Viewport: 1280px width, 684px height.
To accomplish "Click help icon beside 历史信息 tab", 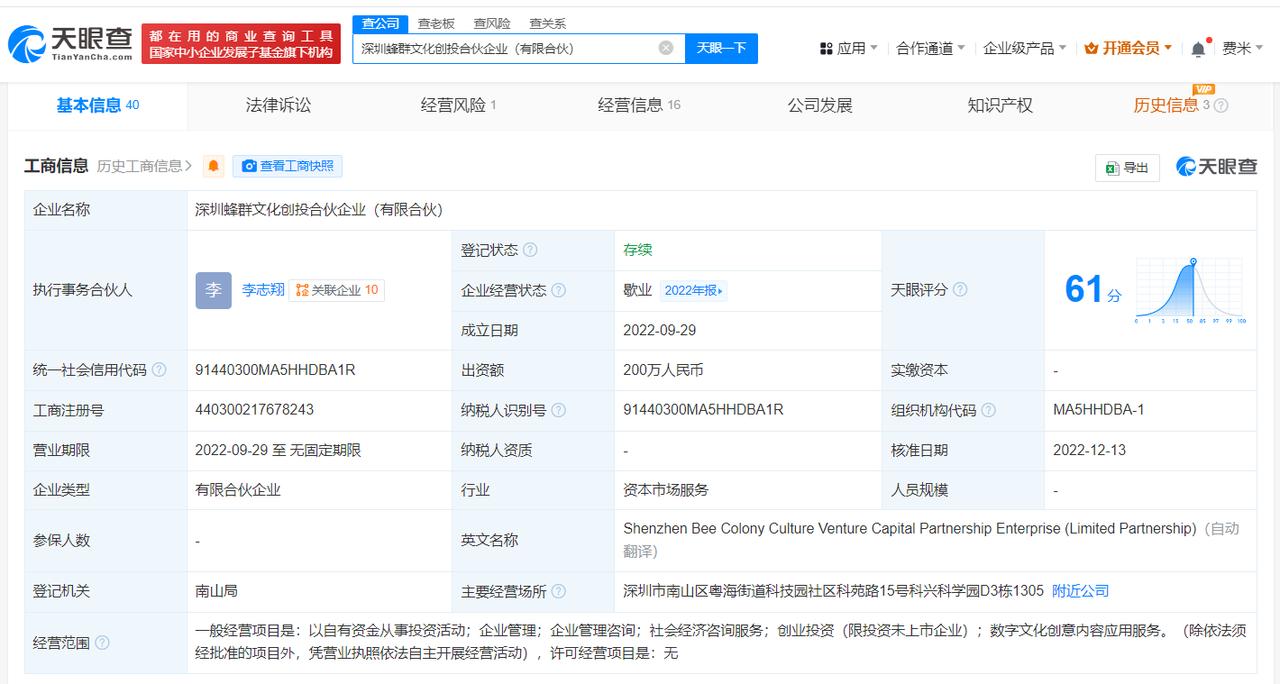I will pos(1220,106).
